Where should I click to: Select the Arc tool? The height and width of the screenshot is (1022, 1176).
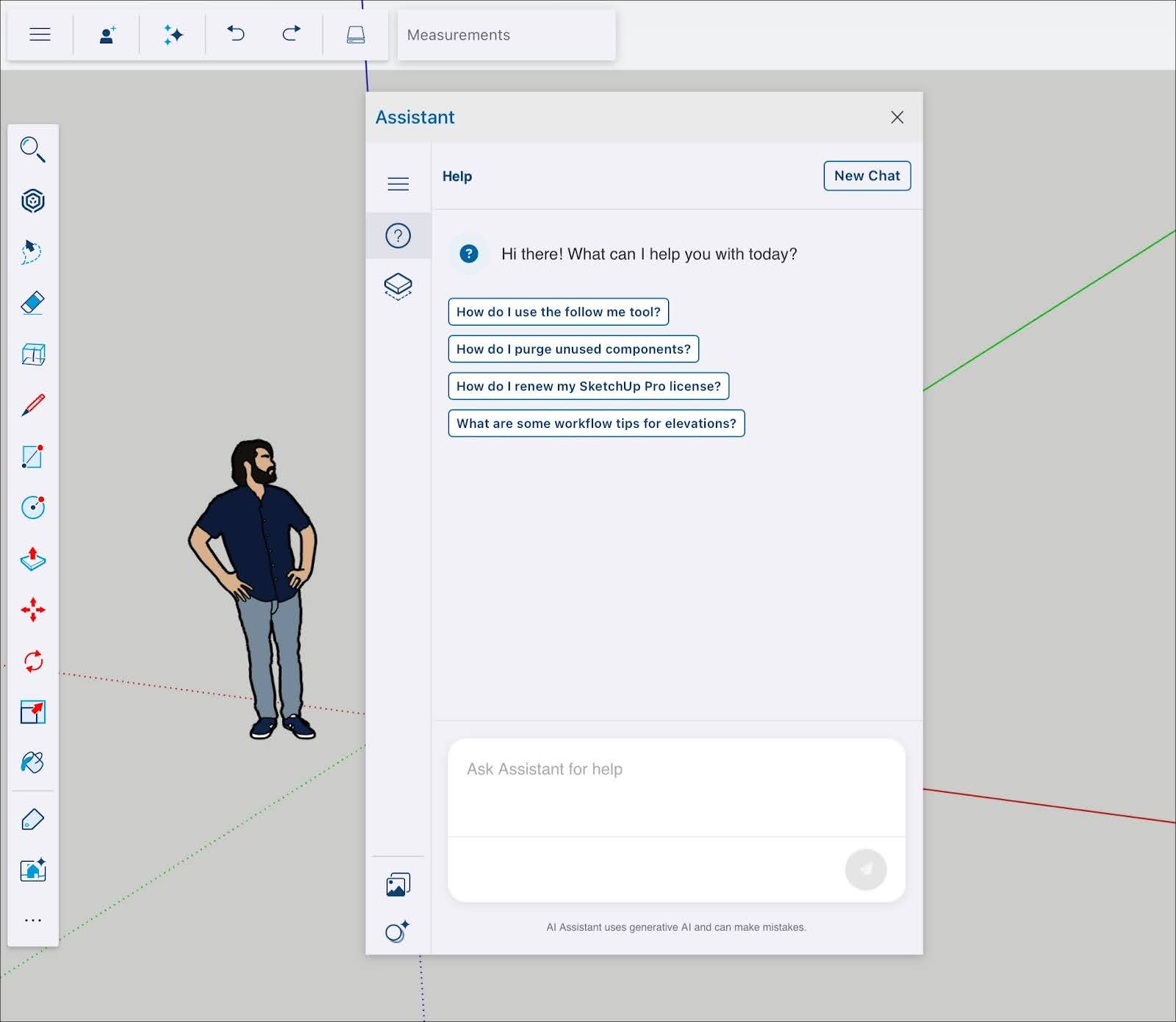(33, 507)
